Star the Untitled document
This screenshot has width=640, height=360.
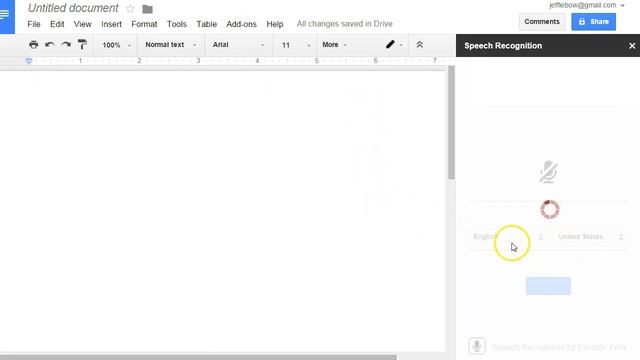[130, 9]
